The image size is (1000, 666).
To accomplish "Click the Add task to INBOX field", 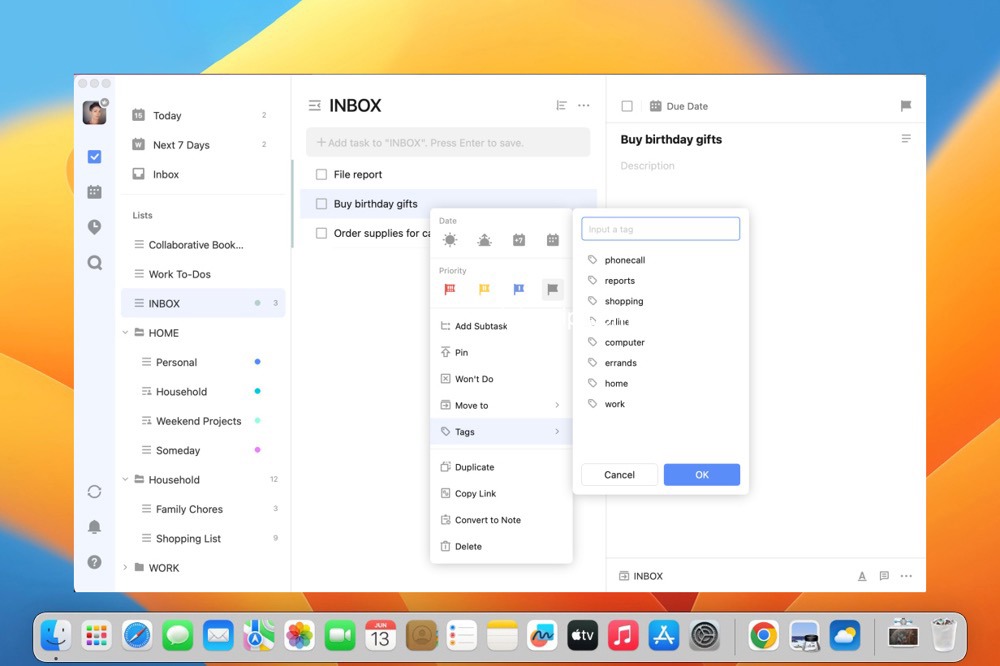I will [x=448, y=142].
